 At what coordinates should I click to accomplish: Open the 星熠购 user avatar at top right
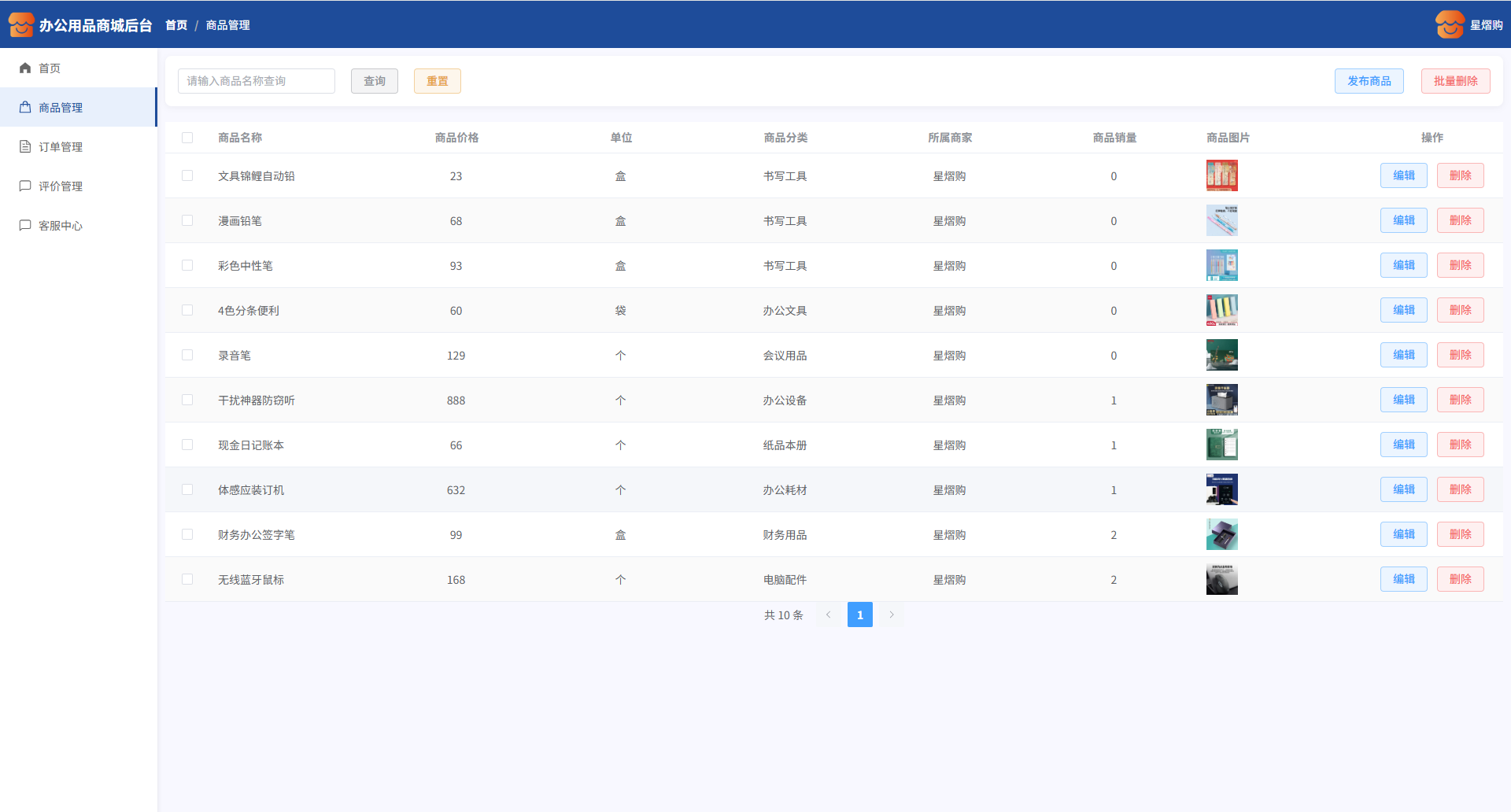(1450, 24)
